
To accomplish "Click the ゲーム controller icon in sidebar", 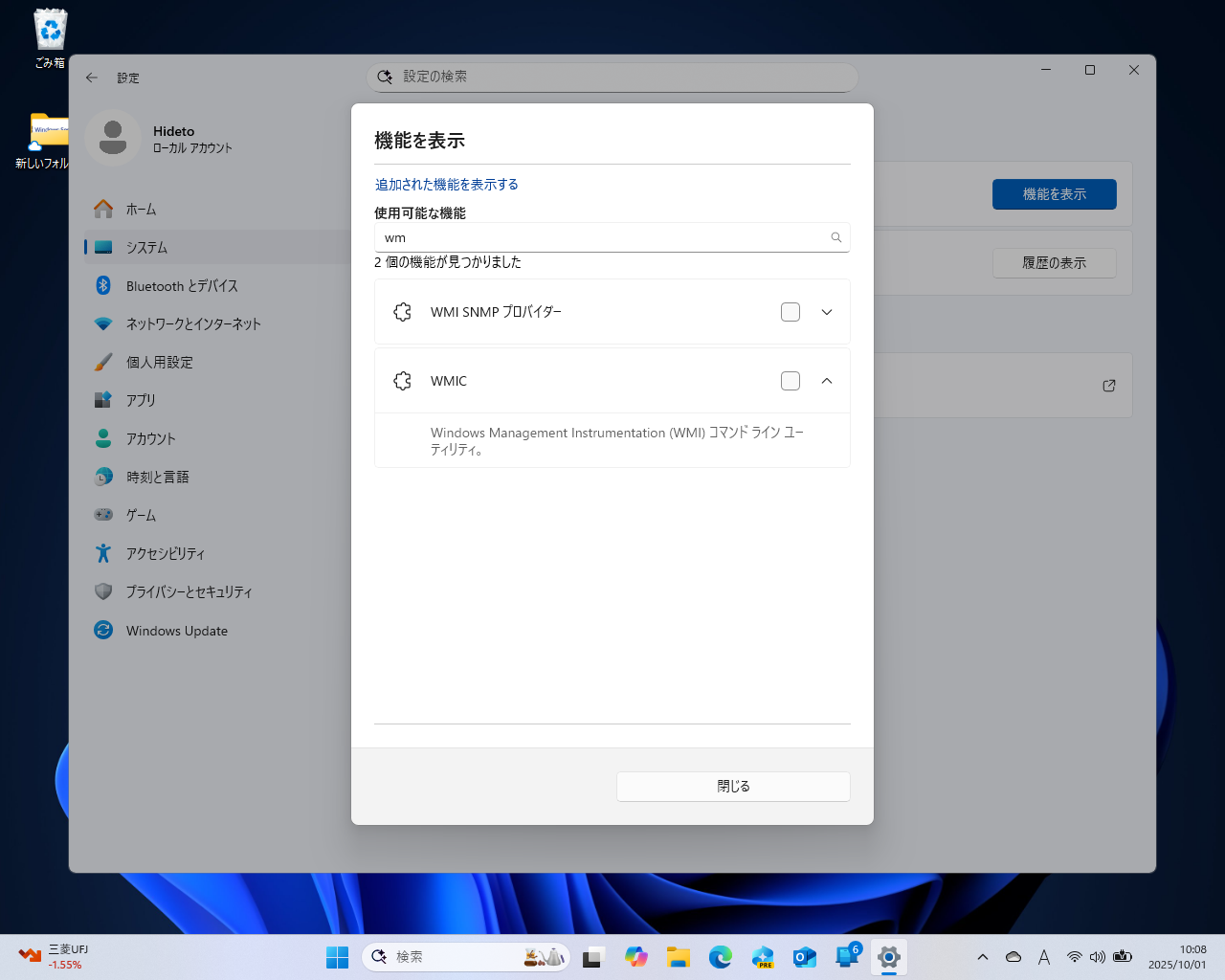I will pos(103,515).
